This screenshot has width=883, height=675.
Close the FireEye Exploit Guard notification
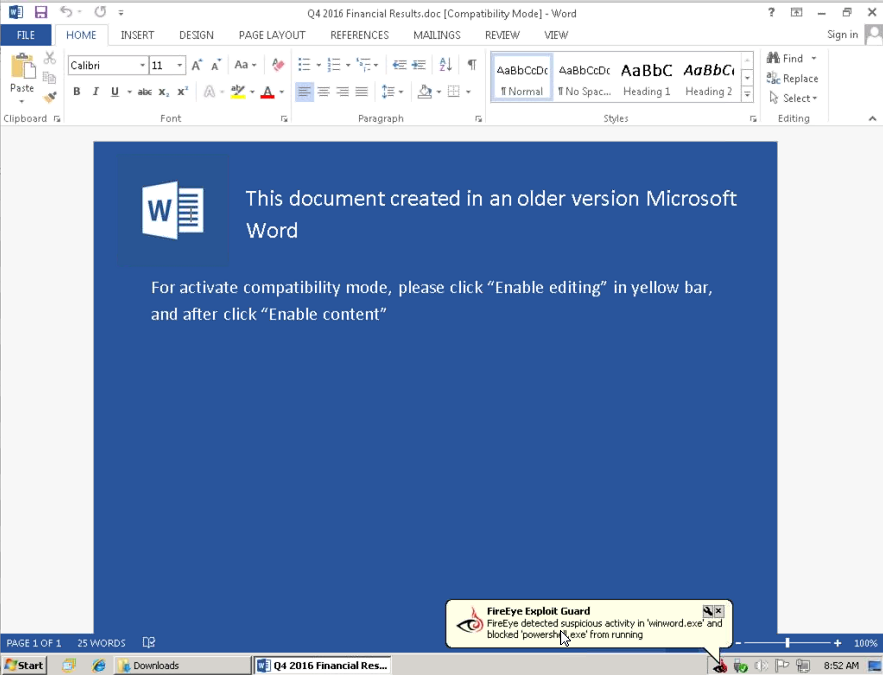coord(719,611)
